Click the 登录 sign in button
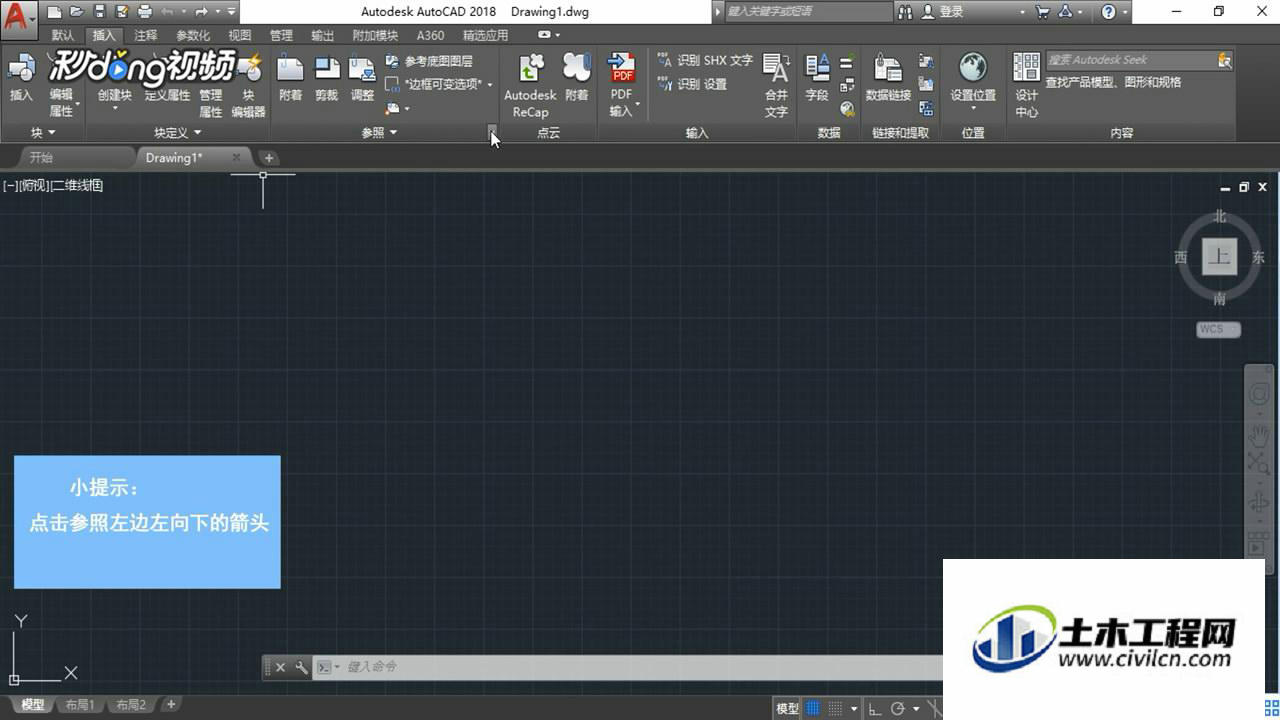 (943, 12)
